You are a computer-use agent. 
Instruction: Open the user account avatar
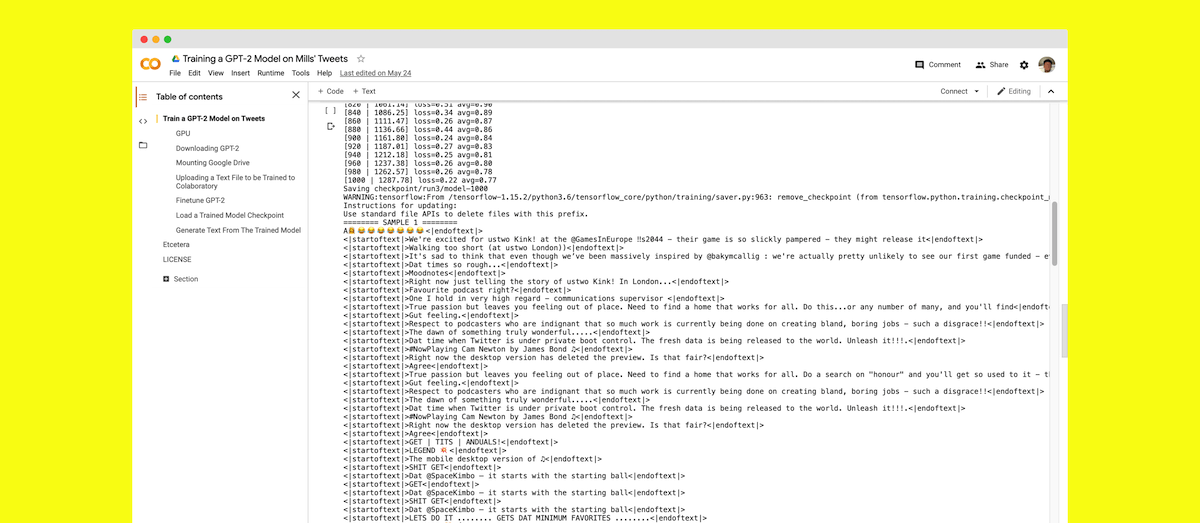1047,65
